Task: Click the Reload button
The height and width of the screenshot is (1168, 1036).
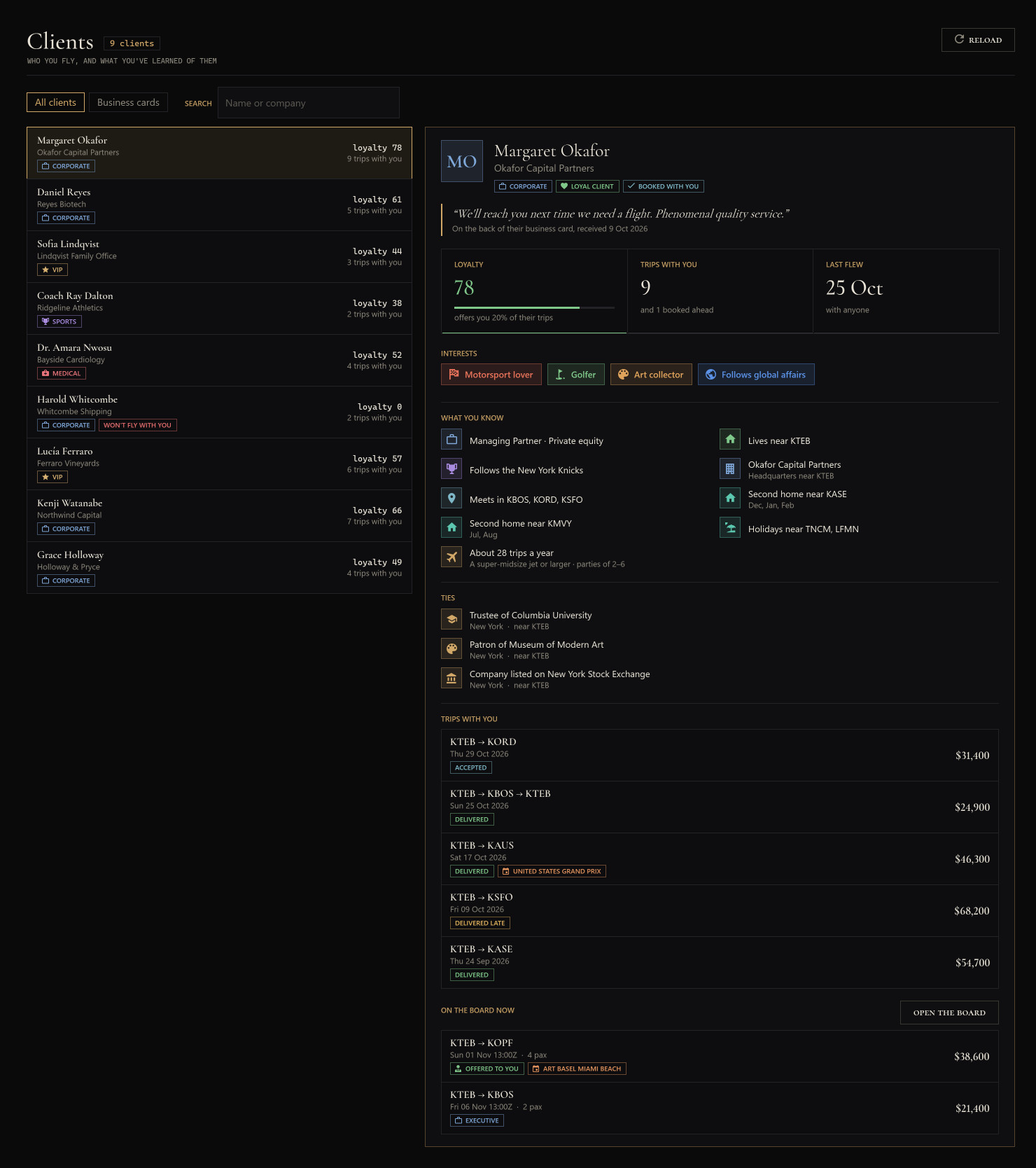Action: coord(977,40)
